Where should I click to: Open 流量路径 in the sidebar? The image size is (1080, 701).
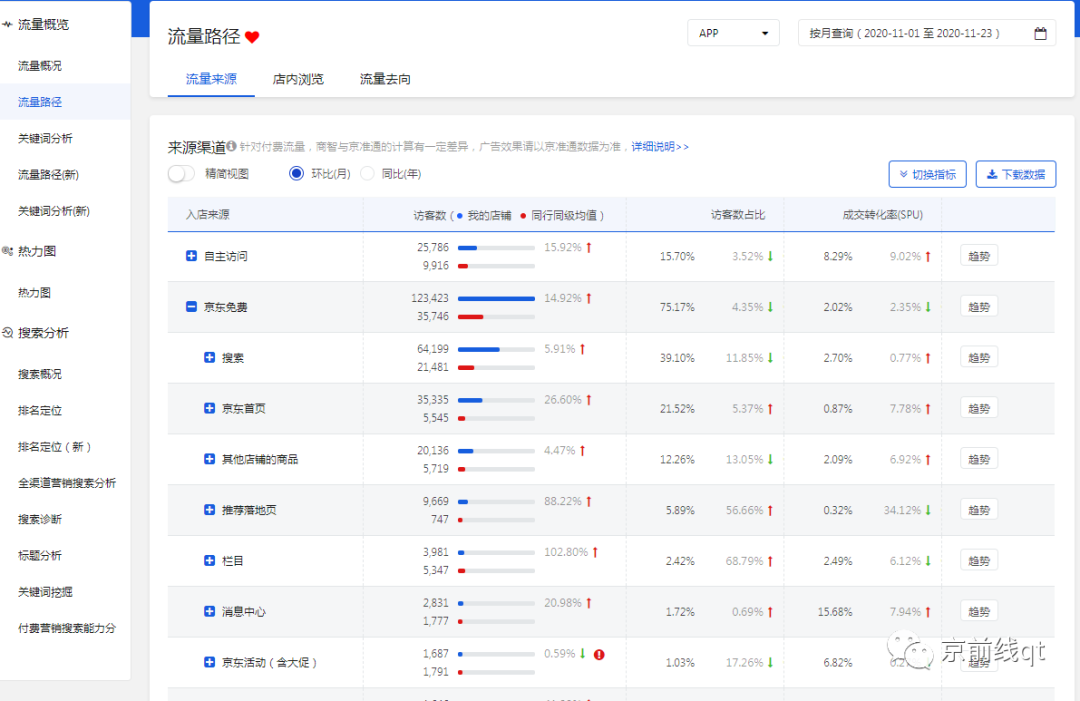(x=40, y=102)
